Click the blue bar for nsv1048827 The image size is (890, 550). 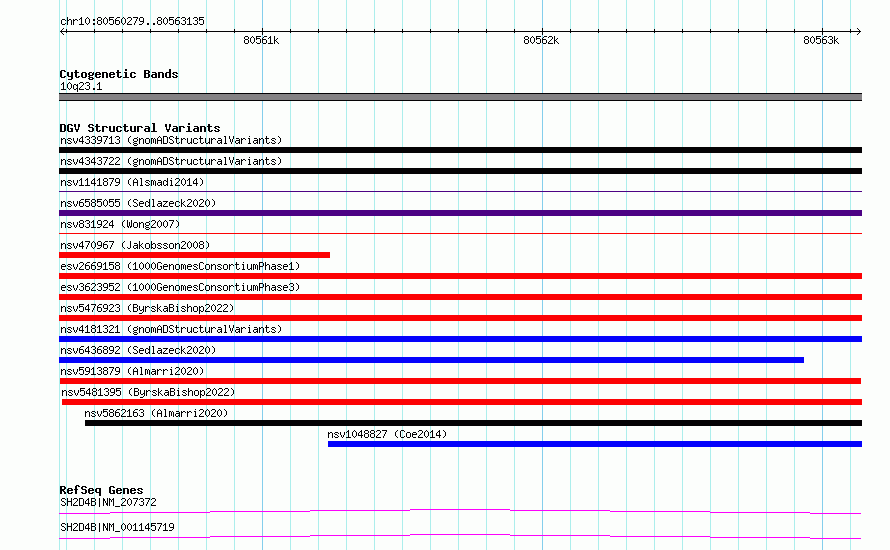coord(595,444)
